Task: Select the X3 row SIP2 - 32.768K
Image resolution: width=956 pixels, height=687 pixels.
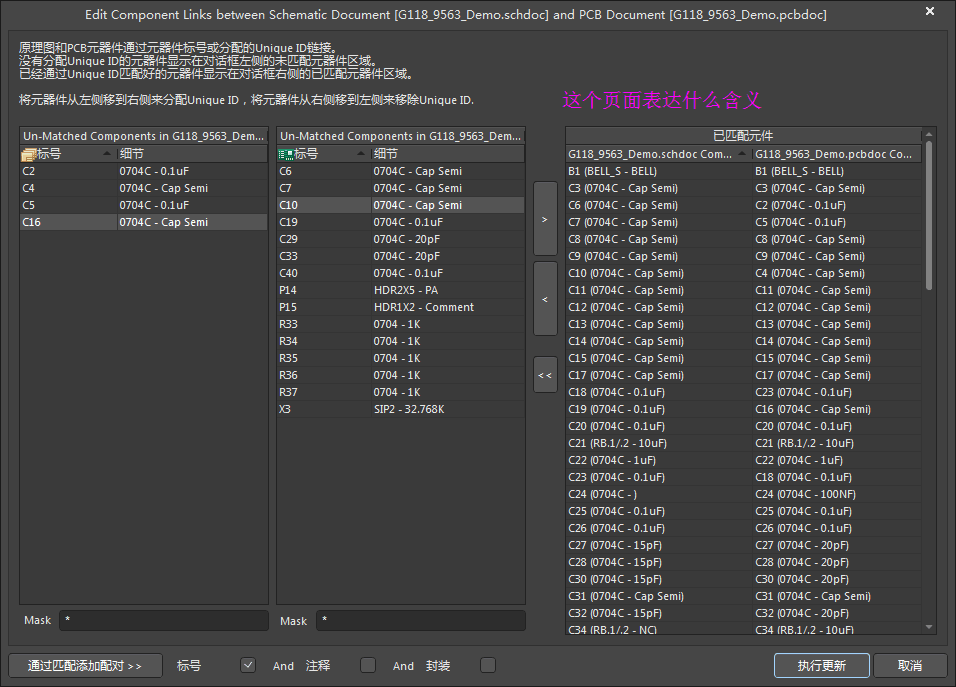Action: tap(401, 410)
